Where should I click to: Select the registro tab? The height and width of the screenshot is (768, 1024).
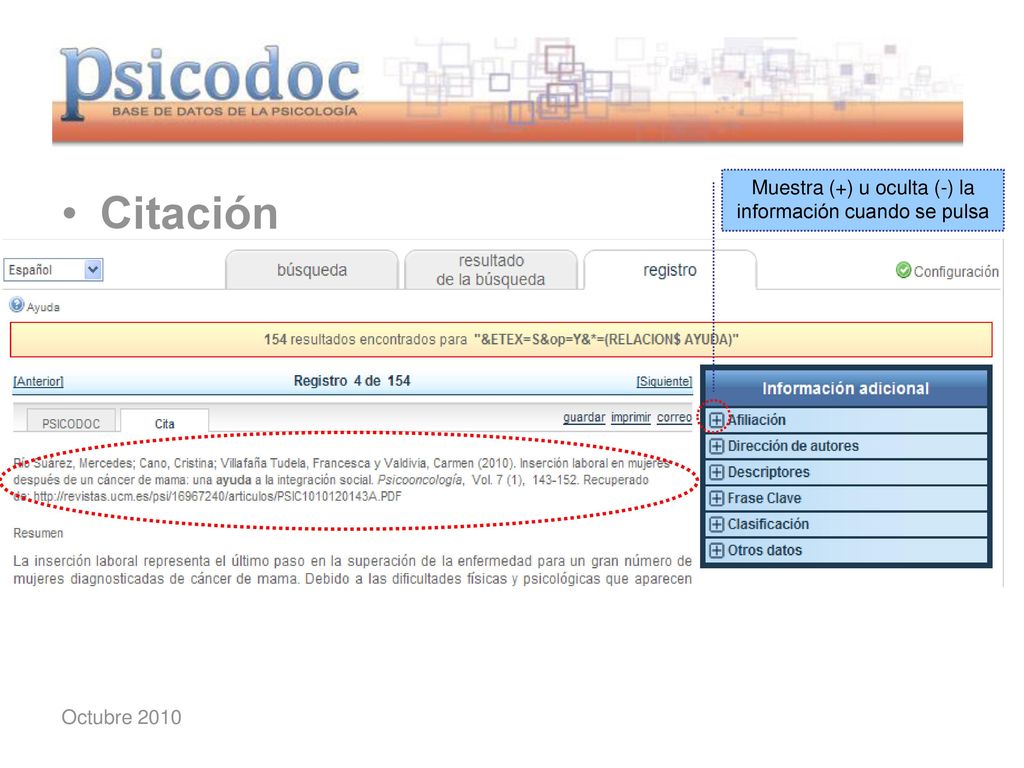pyautogui.click(x=670, y=270)
